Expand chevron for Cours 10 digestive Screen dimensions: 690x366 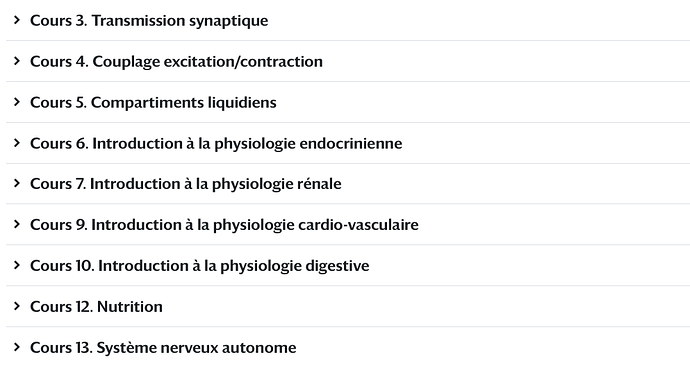pyautogui.click(x=17, y=265)
